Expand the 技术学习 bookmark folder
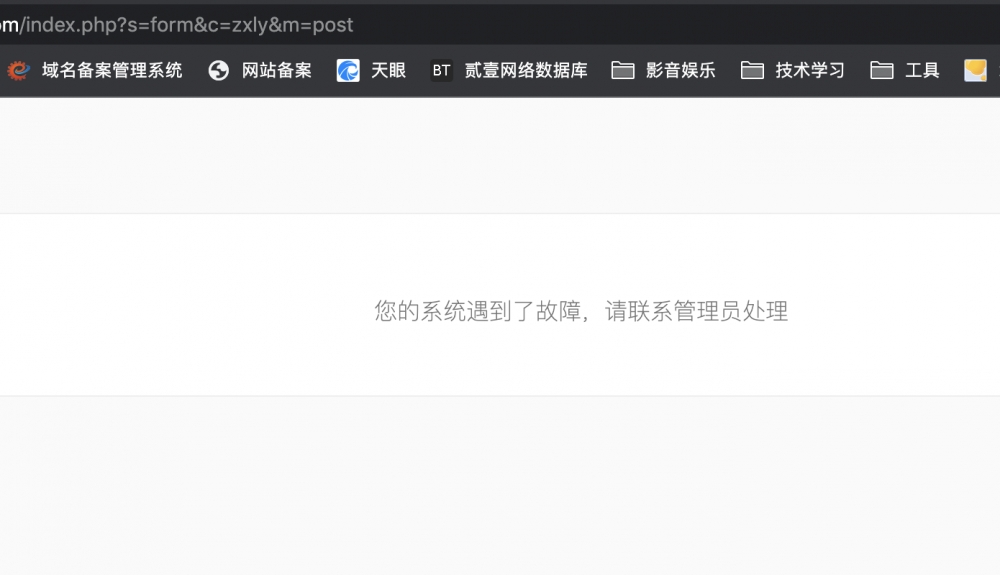Image resolution: width=1000 pixels, height=575 pixels. pos(793,70)
